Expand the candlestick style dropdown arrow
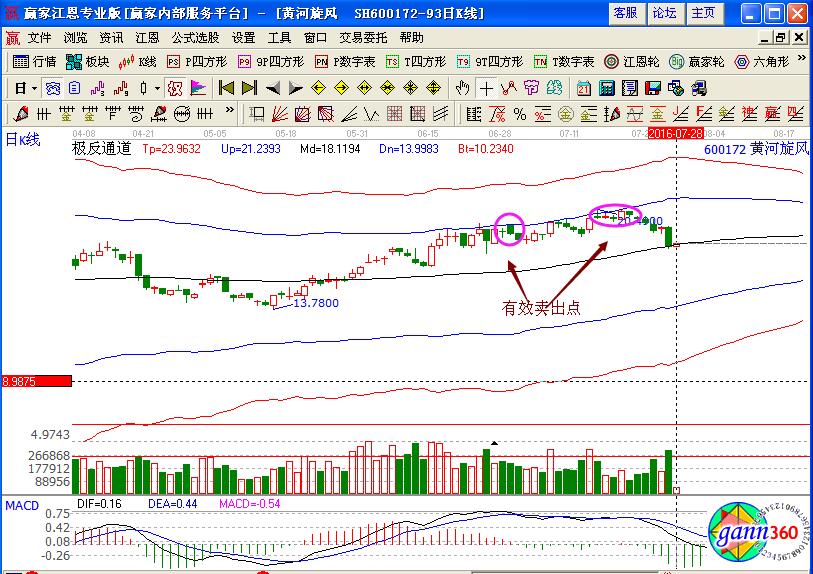 point(157,88)
